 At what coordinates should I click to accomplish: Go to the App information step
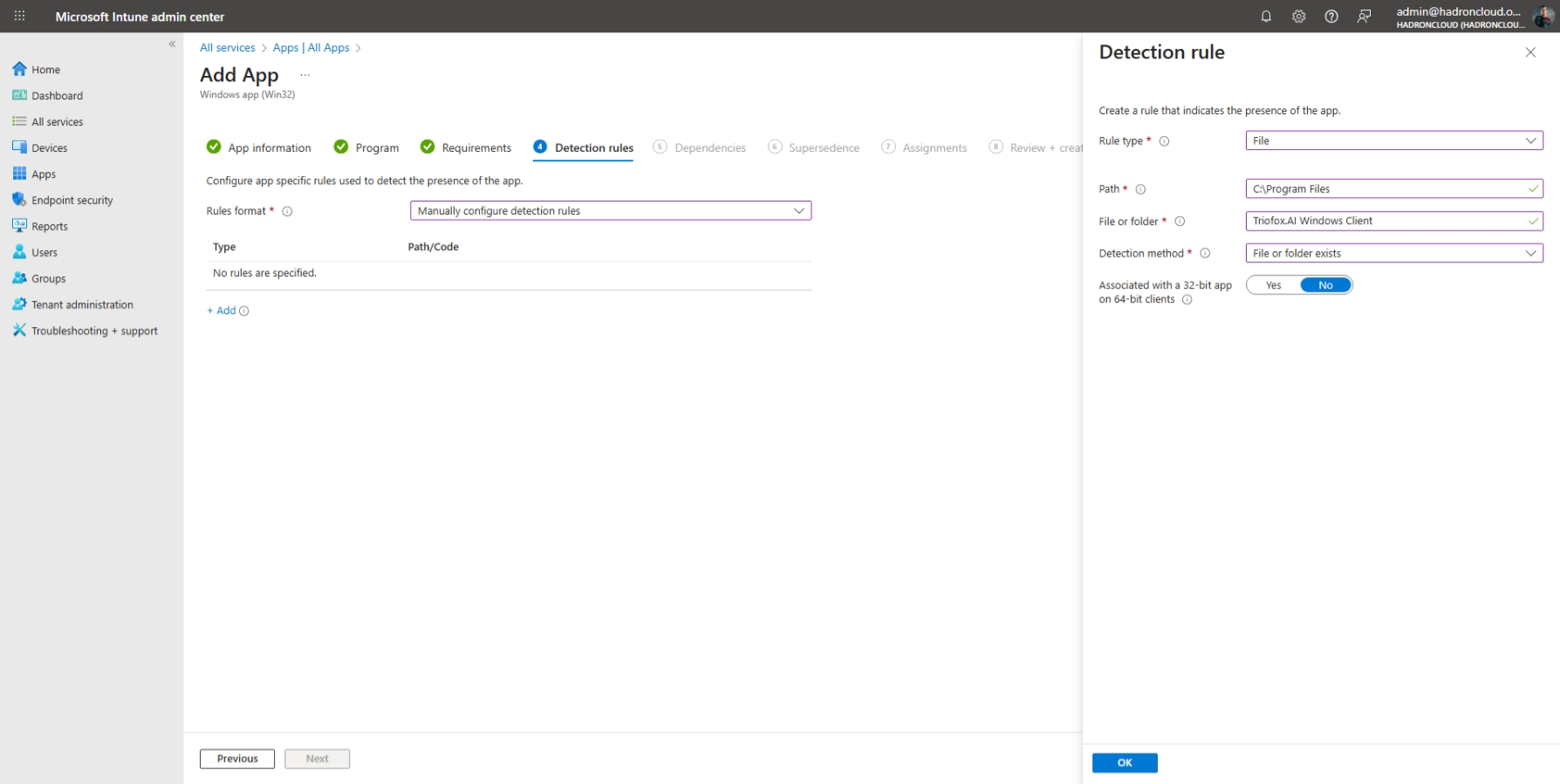[x=258, y=147]
